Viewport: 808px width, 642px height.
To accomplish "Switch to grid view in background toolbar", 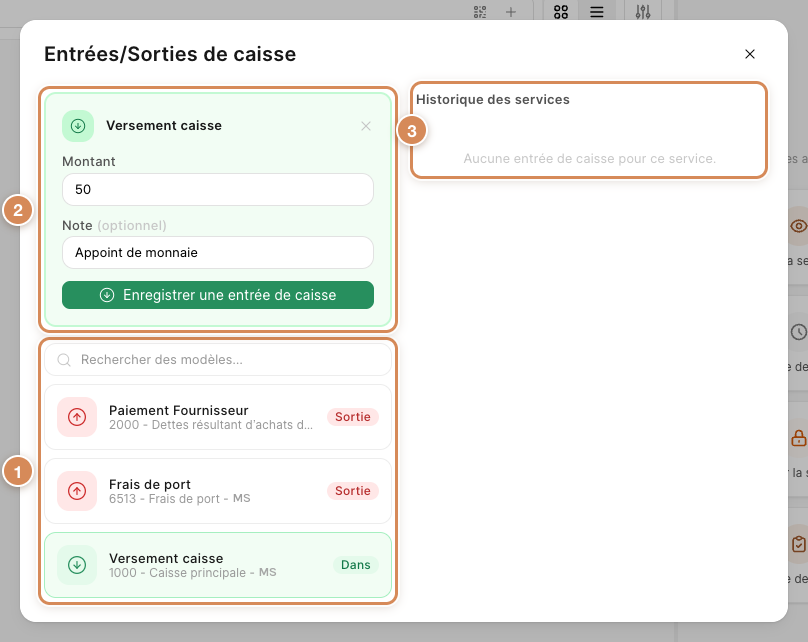I will coord(561,11).
